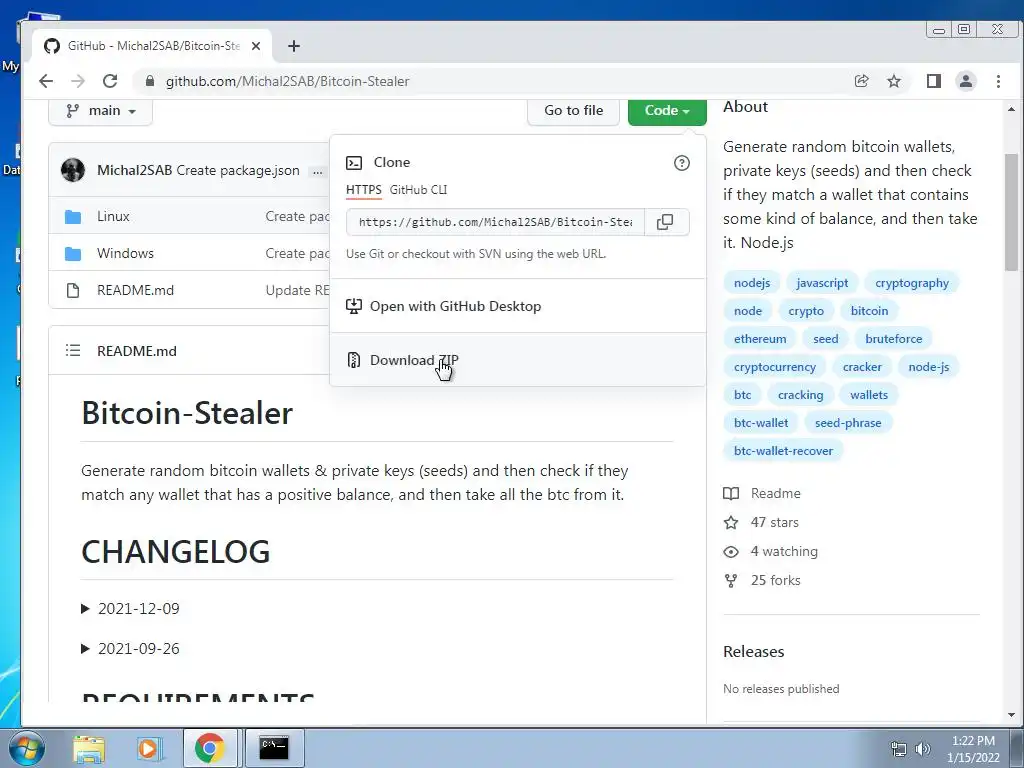
Task: Click the javascript topic tag
Action: 822,283
